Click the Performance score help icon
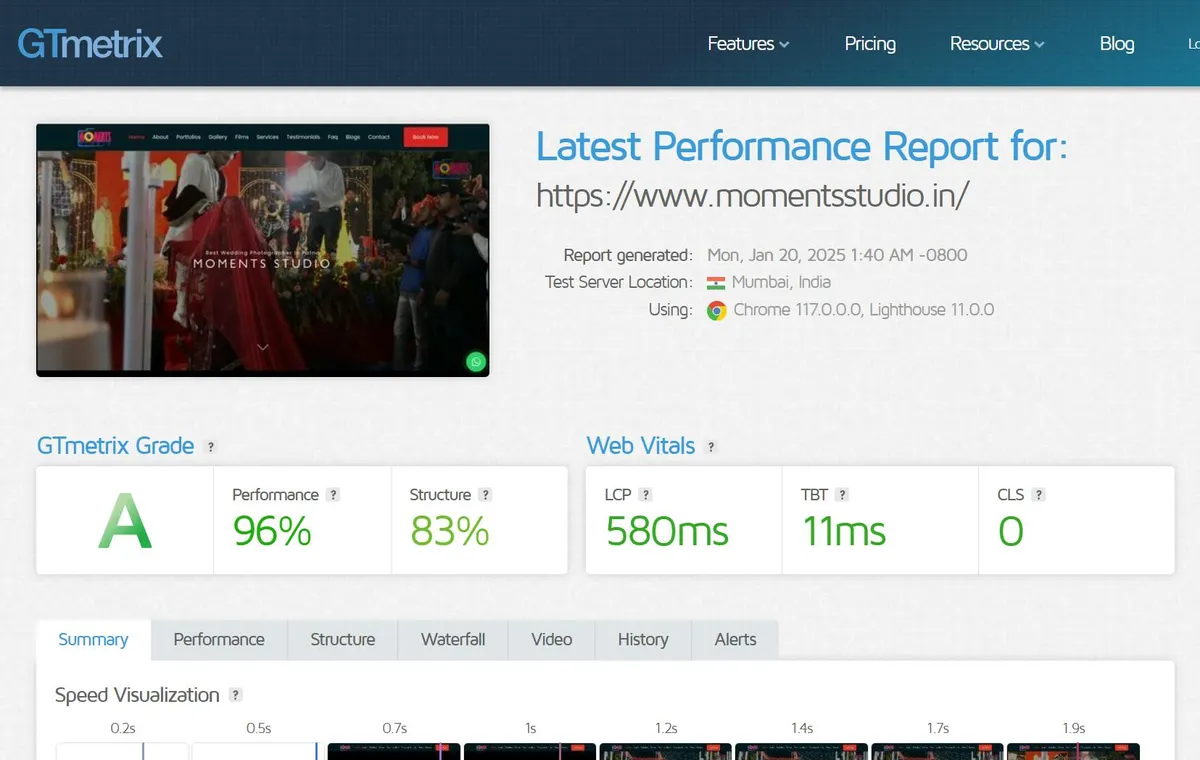Image resolution: width=1200 pixels, height=760 pixels. (x=333, y=495)
